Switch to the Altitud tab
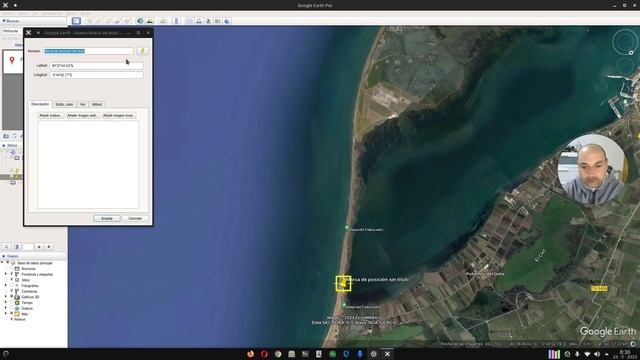Viewport: 640px width, 360px height. pos(97,104)
